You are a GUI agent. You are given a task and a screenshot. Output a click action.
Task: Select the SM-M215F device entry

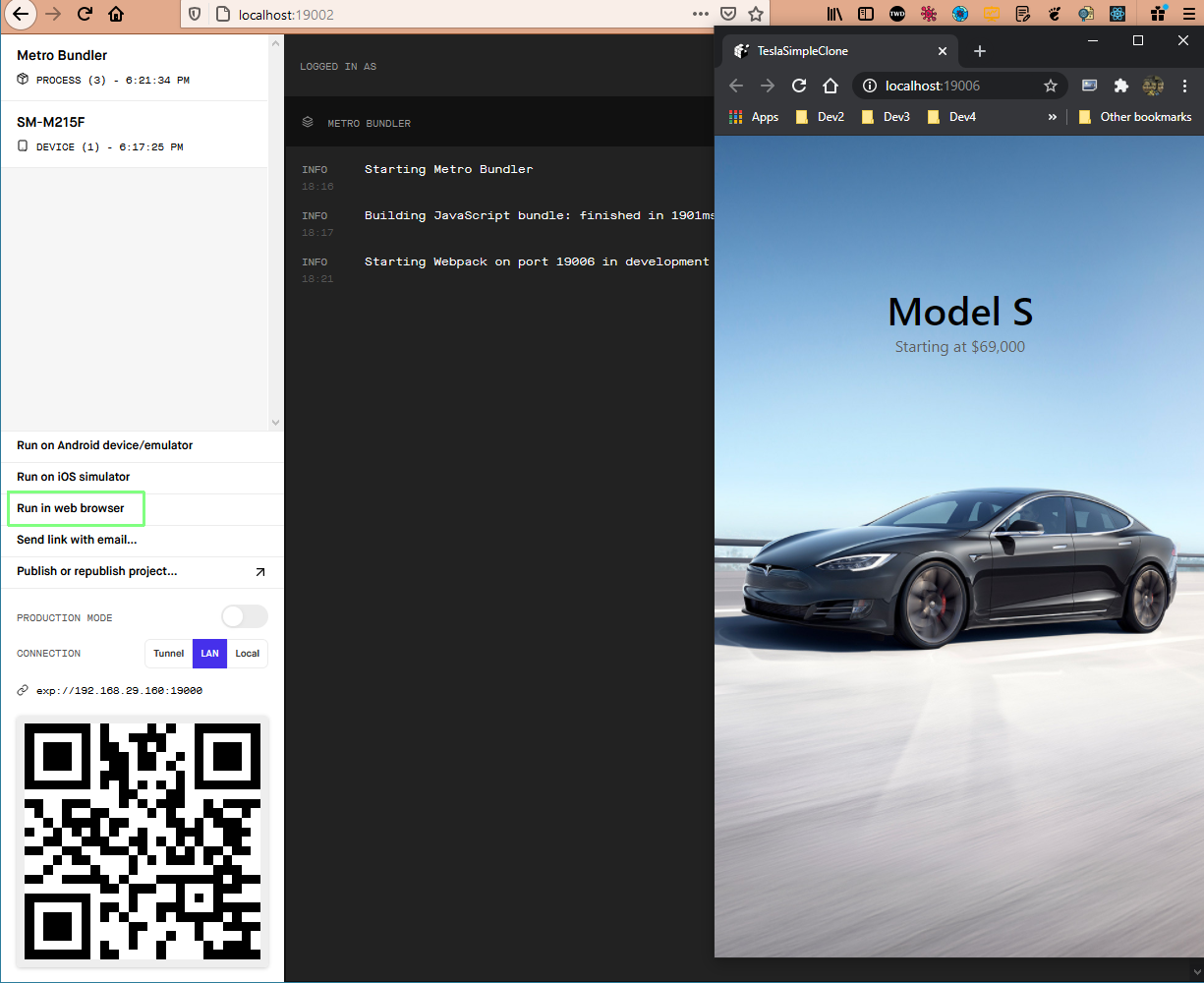click(134, 134)
